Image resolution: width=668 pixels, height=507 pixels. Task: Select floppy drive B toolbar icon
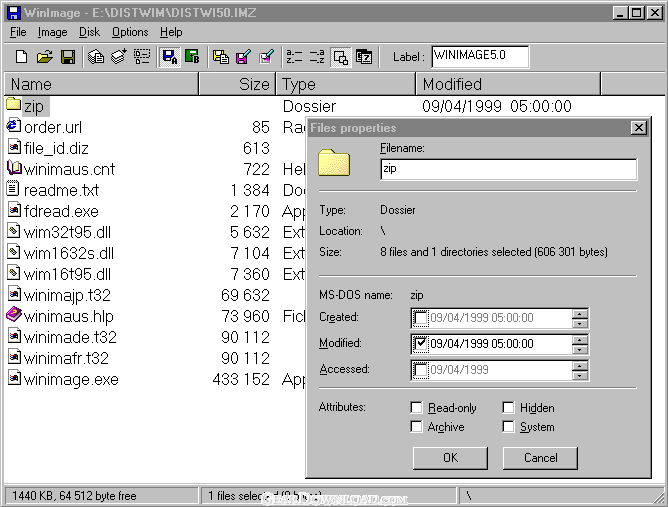[192, 57]
